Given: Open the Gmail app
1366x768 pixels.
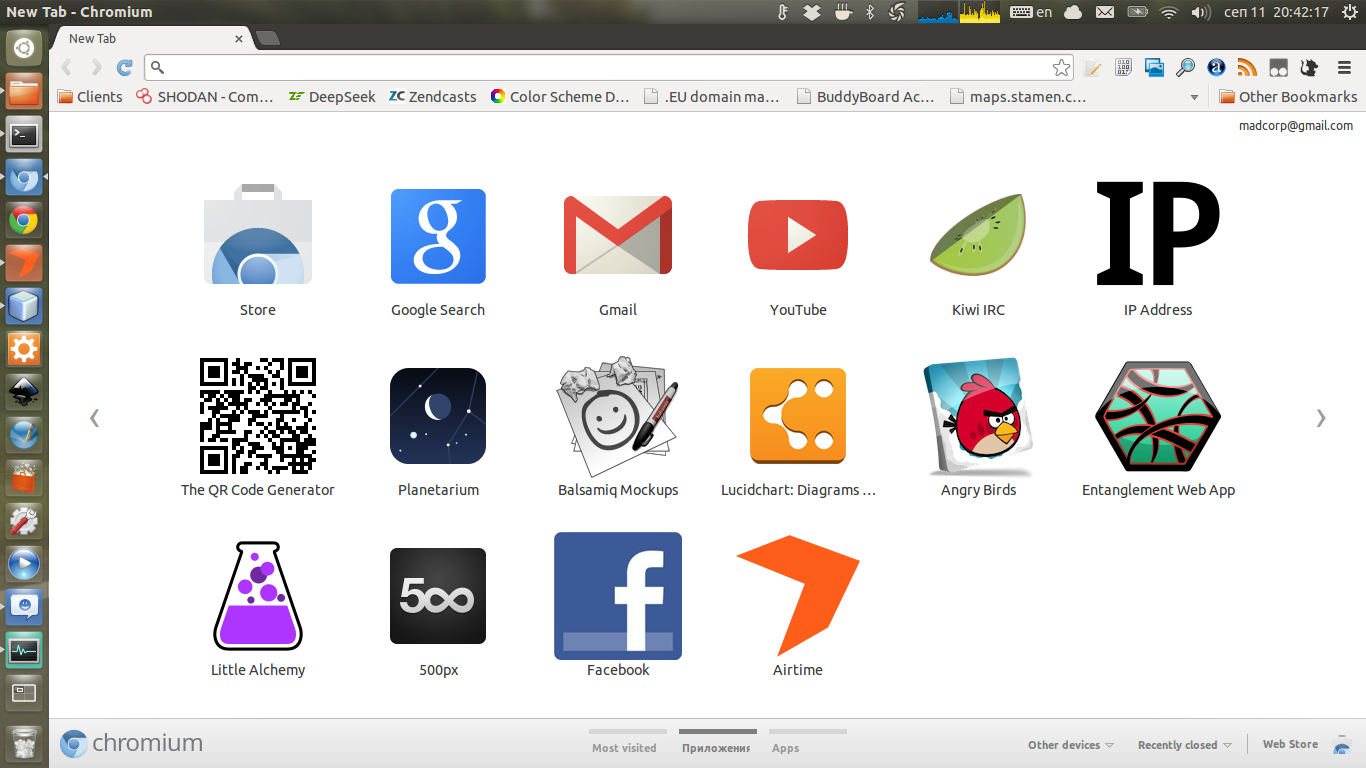Looking at the screenshot, I should tap(618, 236).
